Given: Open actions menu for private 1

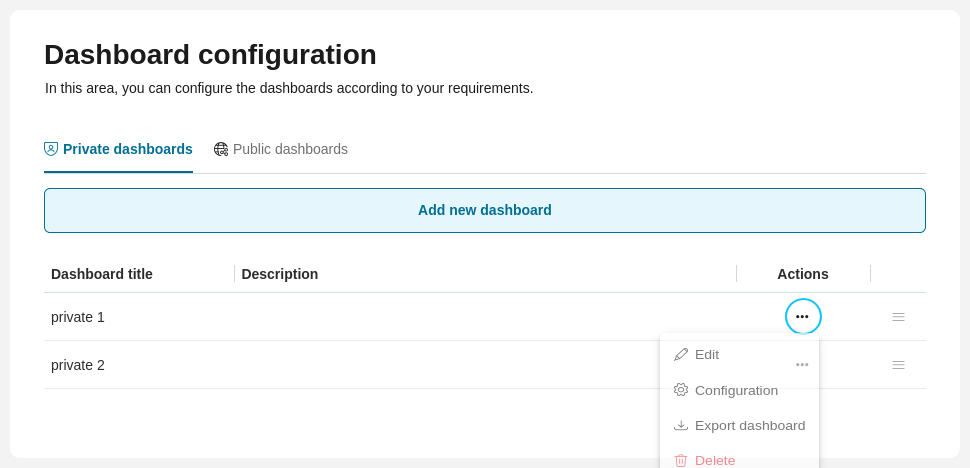Looking at the screenshot, I should point(803,317).
